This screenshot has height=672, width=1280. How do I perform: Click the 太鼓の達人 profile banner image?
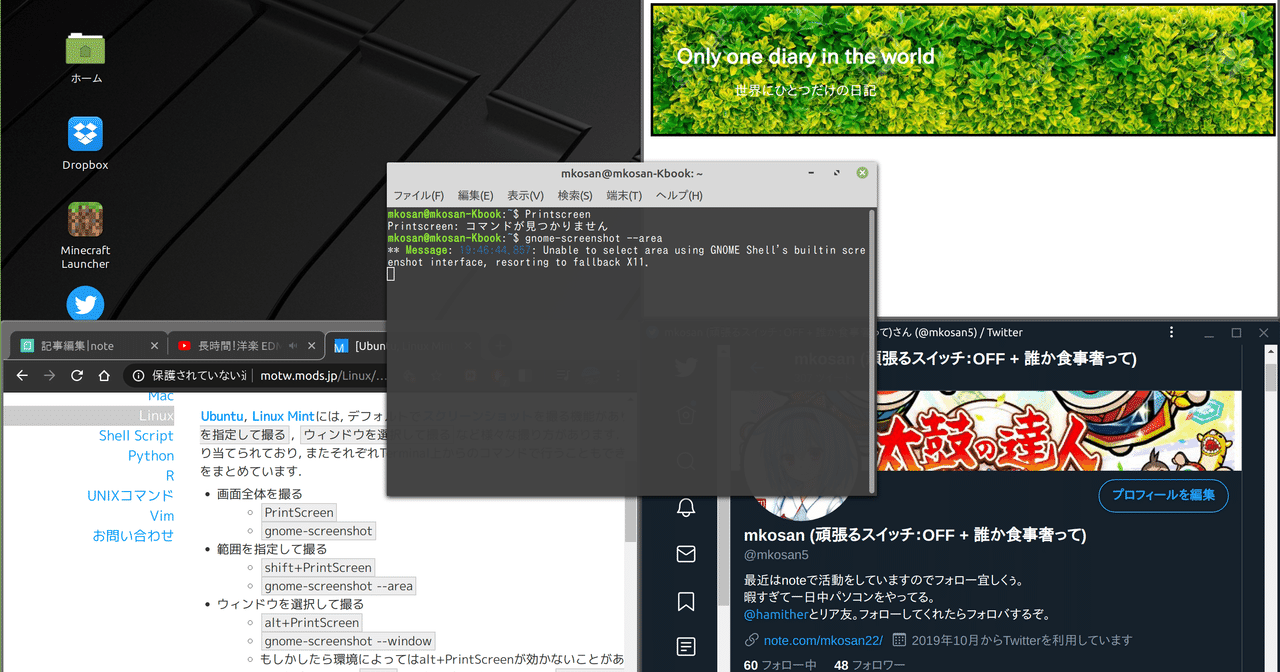pos(1058,430)
